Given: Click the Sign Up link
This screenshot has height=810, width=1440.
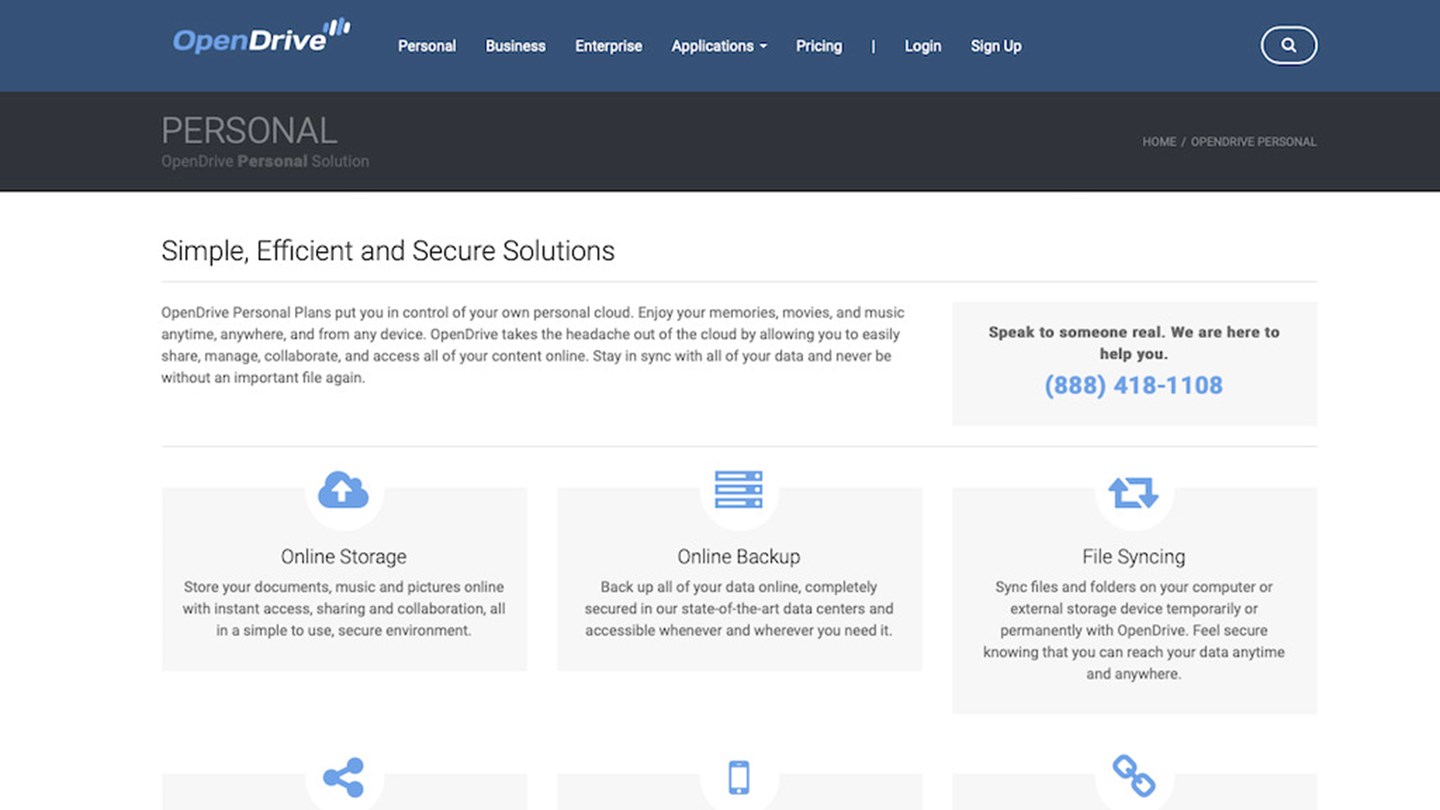Looking at the screenshot, I should pyautogui.click(x=996, y=46).
